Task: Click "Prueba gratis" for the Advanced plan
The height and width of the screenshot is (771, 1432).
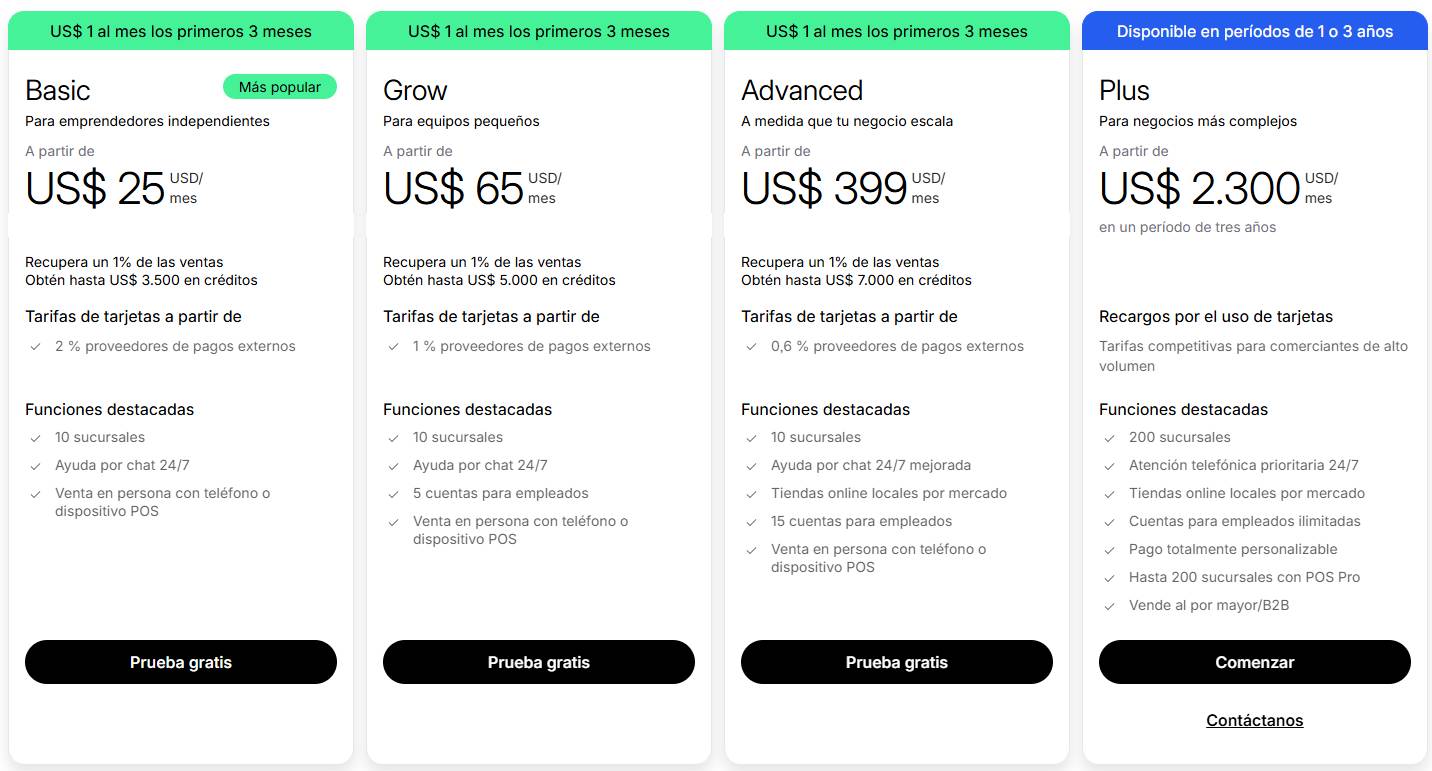Action: pos(896,662)
